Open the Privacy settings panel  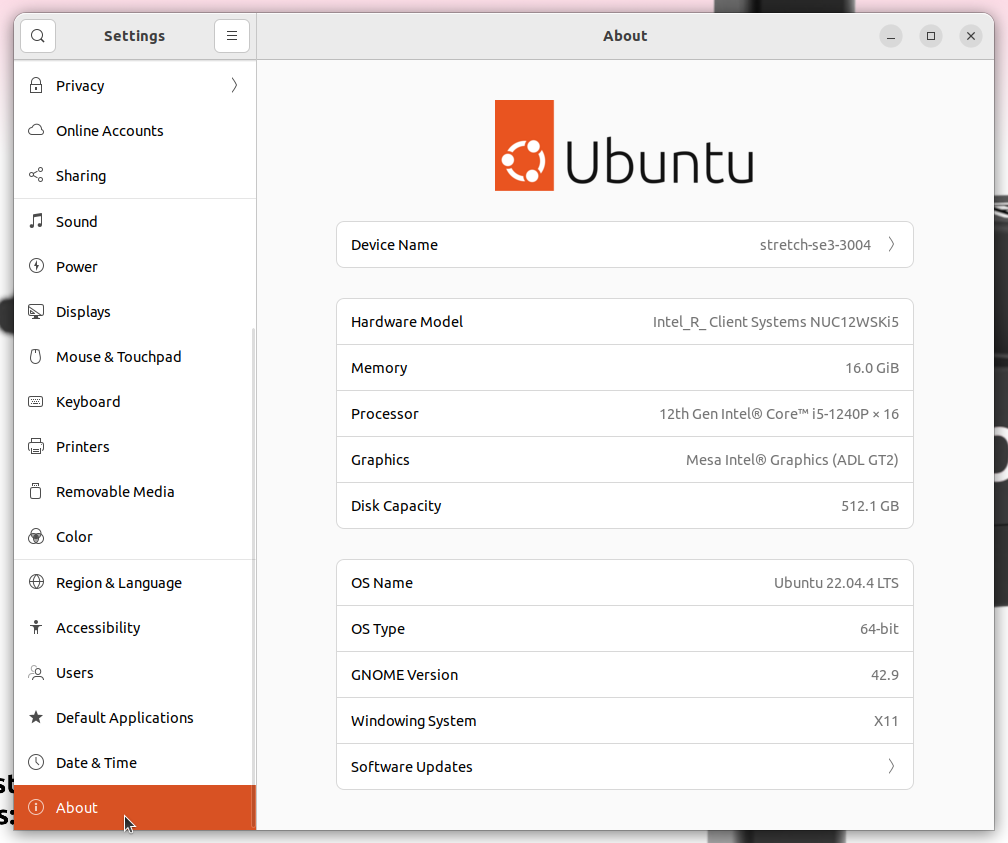135,86
